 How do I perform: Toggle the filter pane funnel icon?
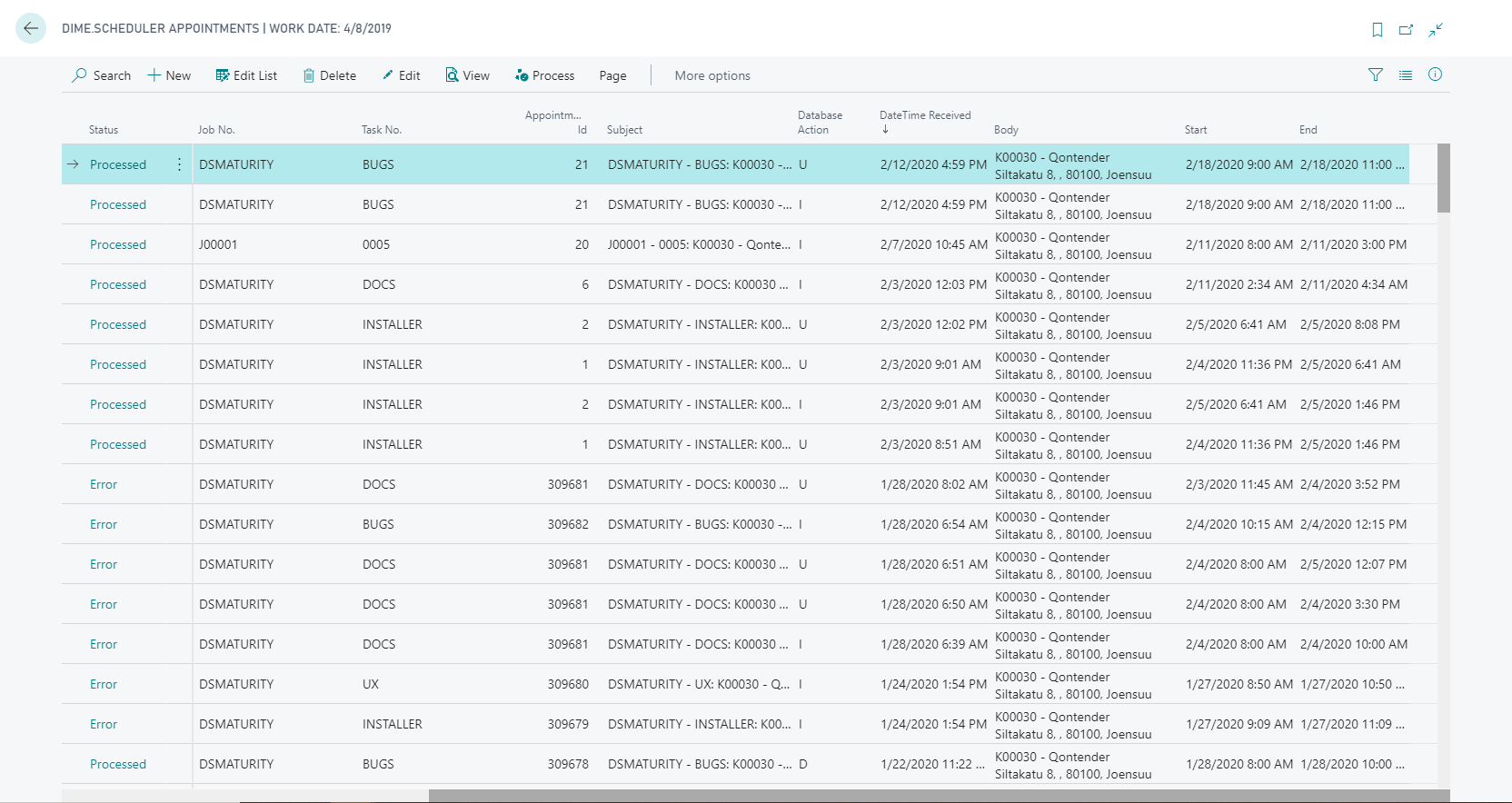[x=1376, y=74]
